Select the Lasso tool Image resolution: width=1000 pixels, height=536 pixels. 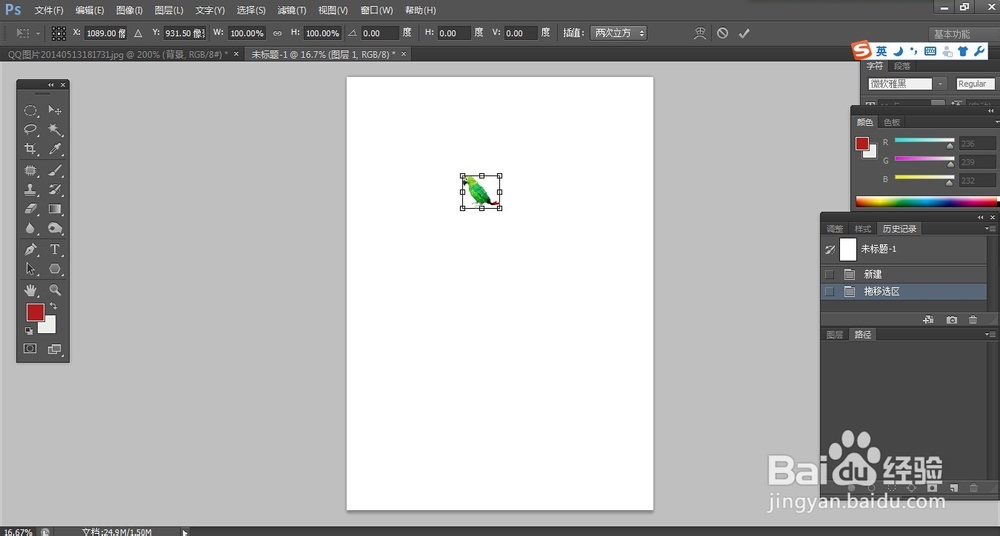[x=30, y=130]
